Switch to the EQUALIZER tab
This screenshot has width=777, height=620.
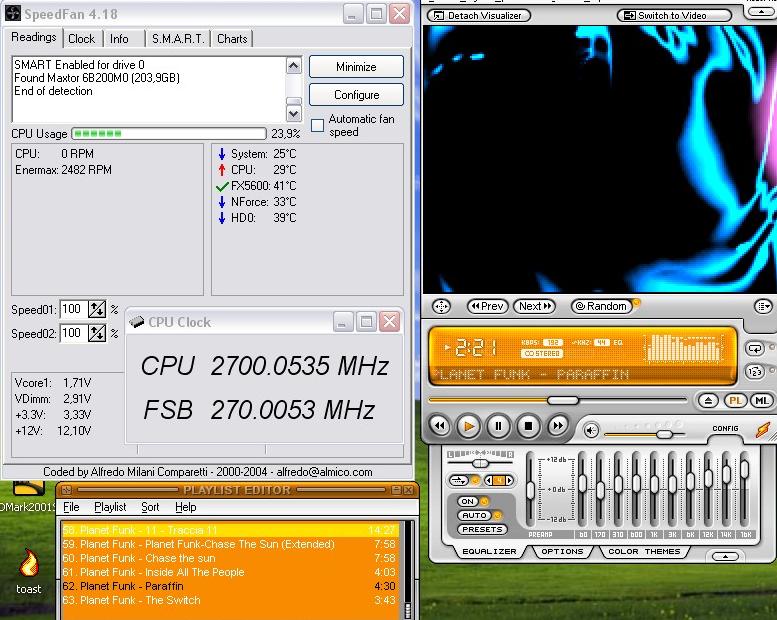coord(489,552)
